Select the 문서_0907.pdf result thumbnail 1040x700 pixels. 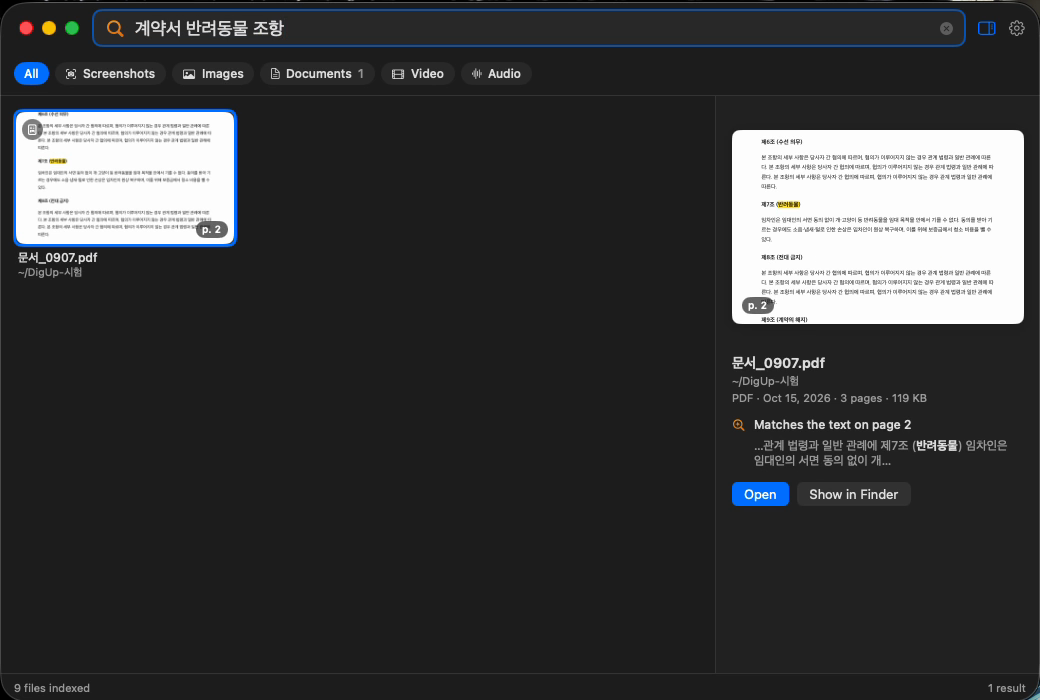[125, 178]
